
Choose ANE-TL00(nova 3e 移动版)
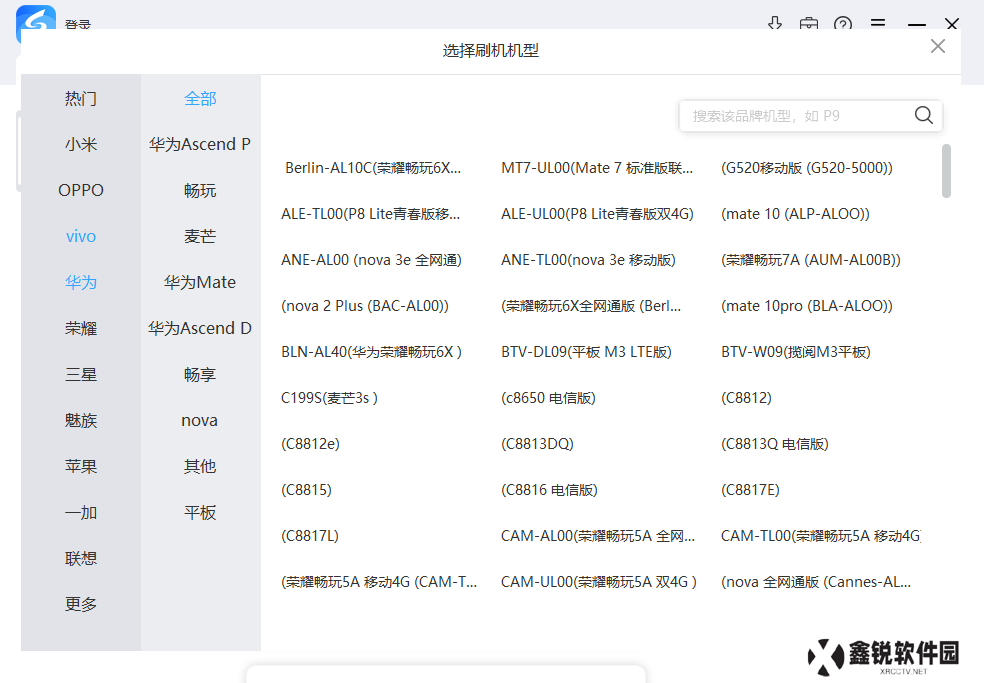coord(588,260)
